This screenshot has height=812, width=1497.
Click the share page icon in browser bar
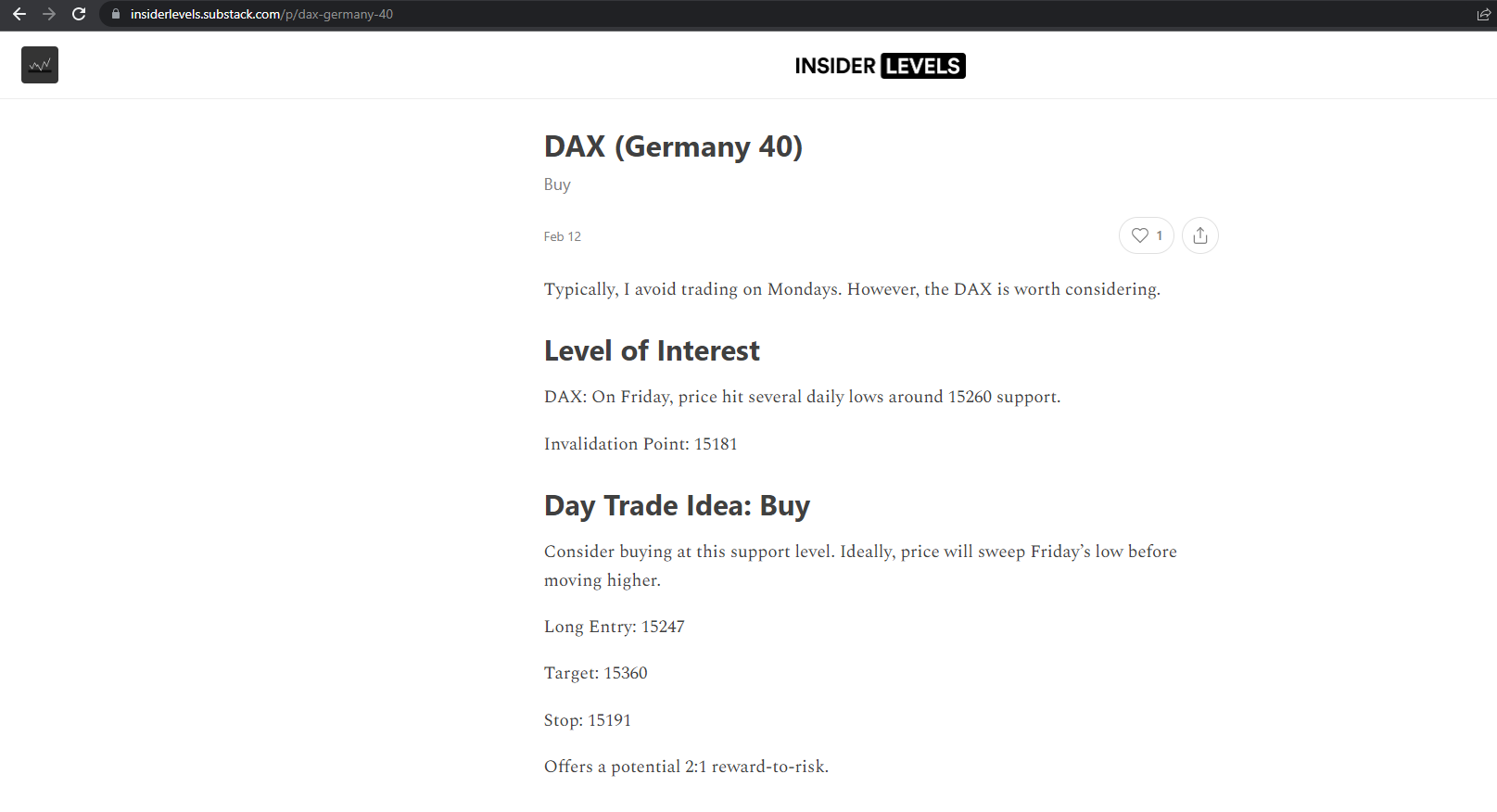pos(1483,14)
